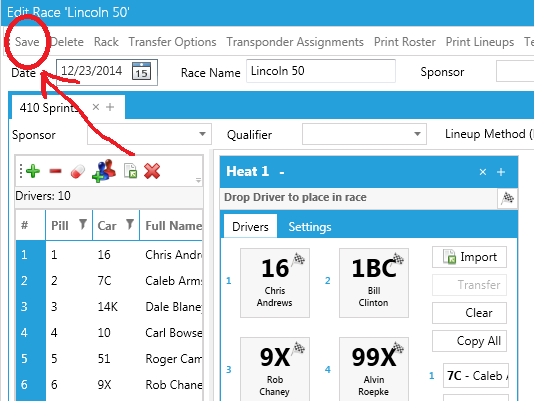Click the Import button
Viewport: 534px width, 401px height.
469,257
